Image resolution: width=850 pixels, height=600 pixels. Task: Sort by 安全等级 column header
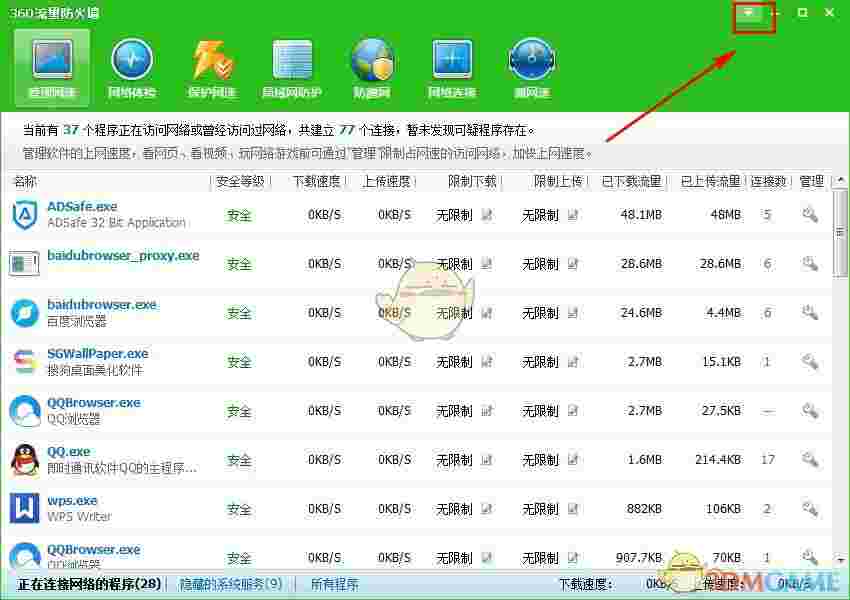pyautogui.click(x=240, y=182)
